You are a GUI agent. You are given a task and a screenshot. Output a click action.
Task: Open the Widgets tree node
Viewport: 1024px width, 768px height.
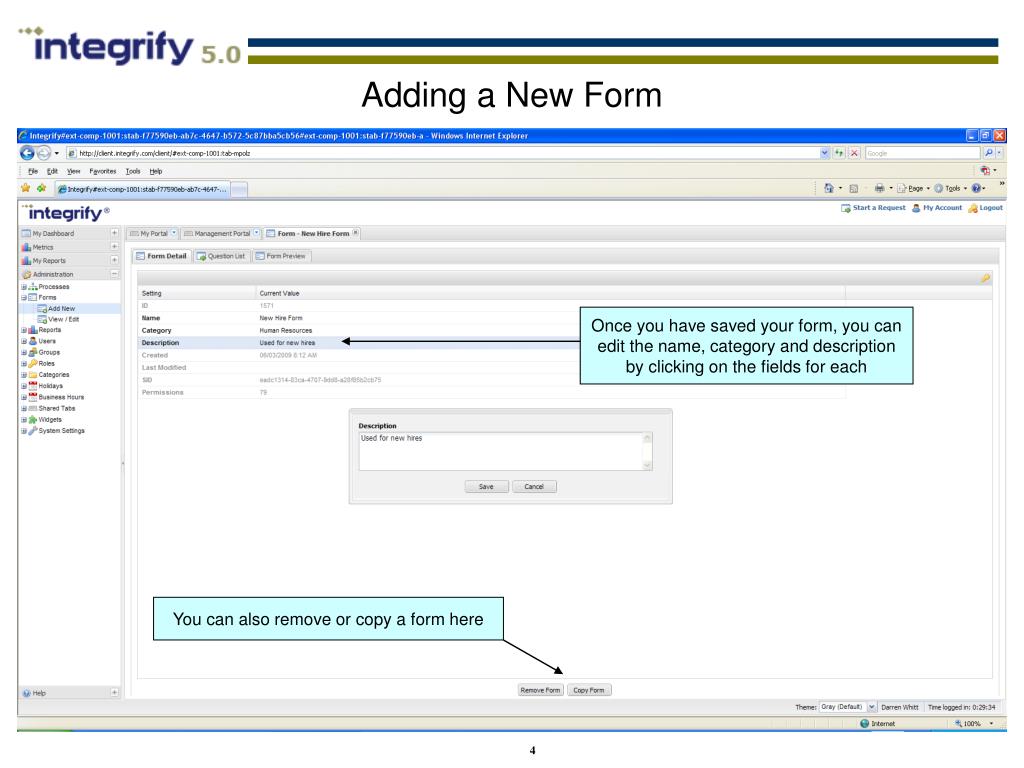click(50, 419)
